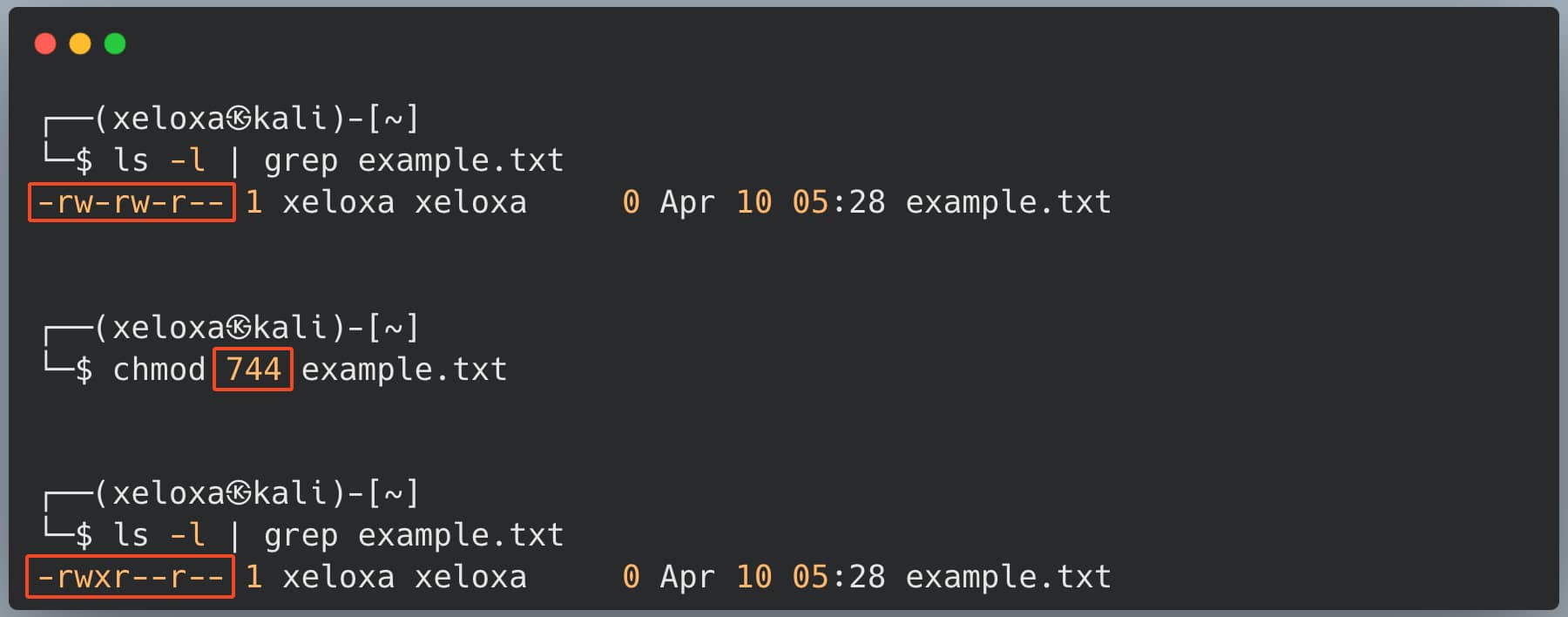
Task: Click the dollar sign before chmod
Action: 84,370
